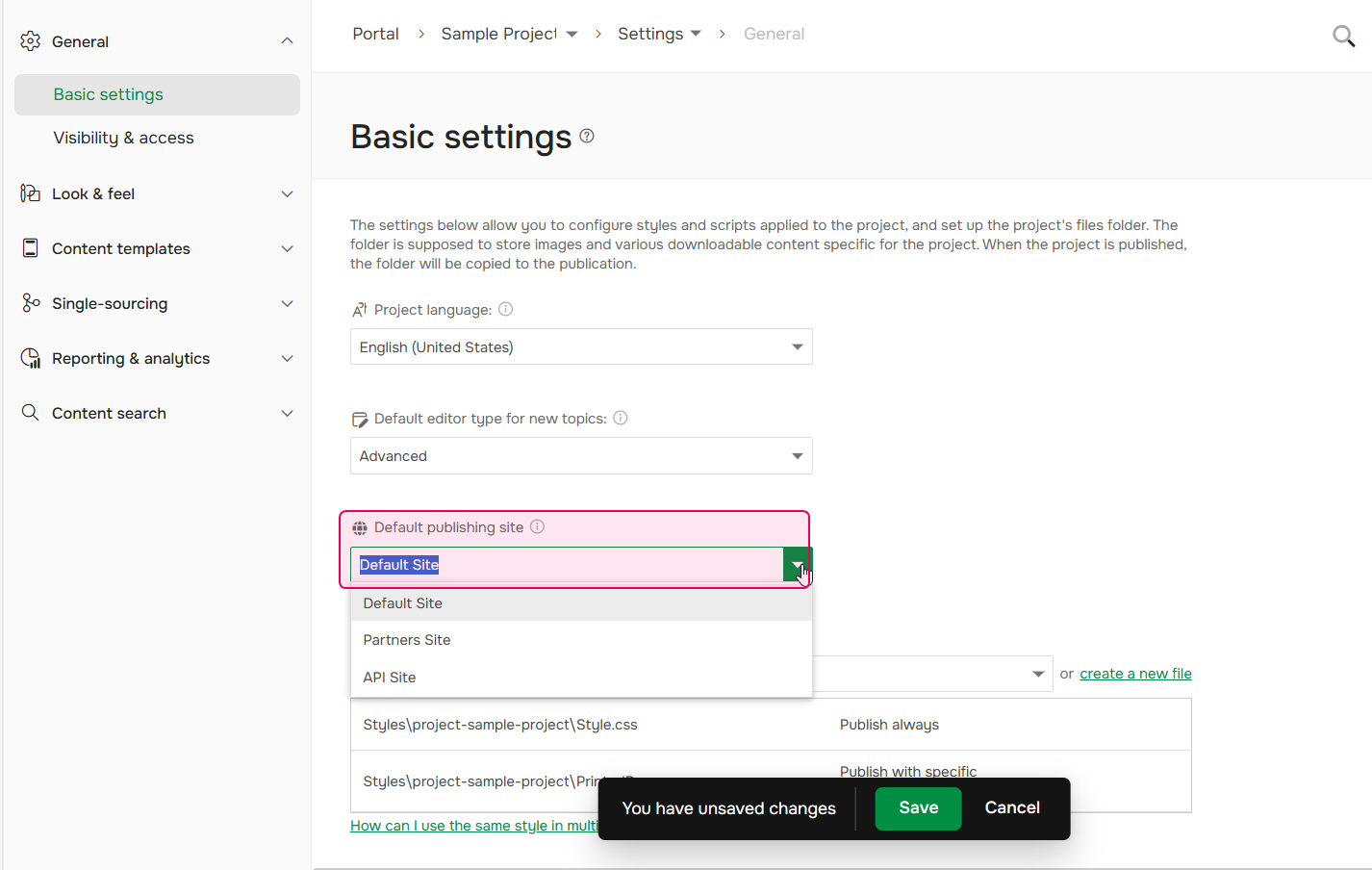Expand Reporting & analytics section chevron

click(x=287, y=358)
